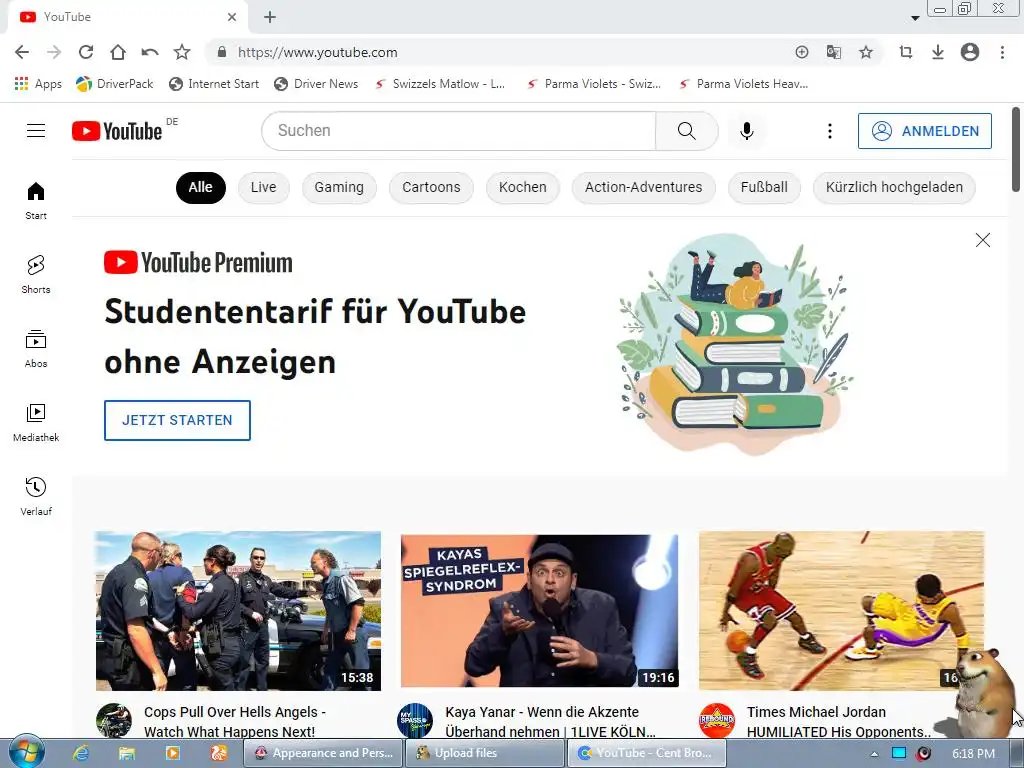The image size is (1024, 768).
Task: Select the Live filter chip
Action: pos(263,187)
